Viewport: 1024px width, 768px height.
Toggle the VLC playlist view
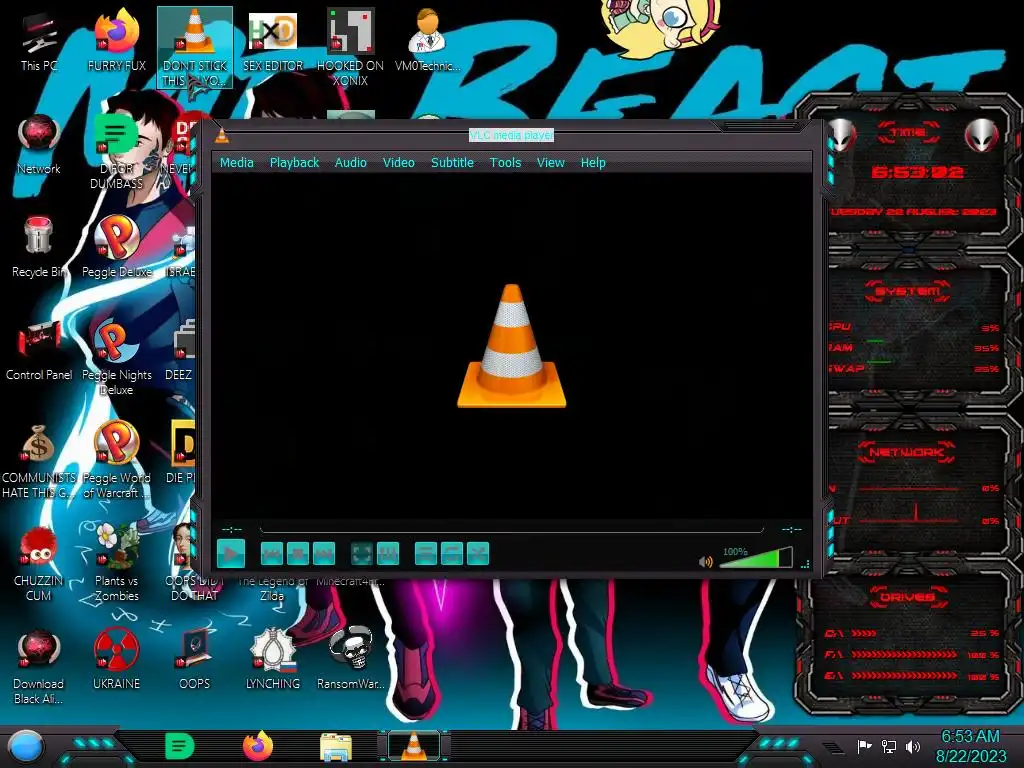(426, 554)
